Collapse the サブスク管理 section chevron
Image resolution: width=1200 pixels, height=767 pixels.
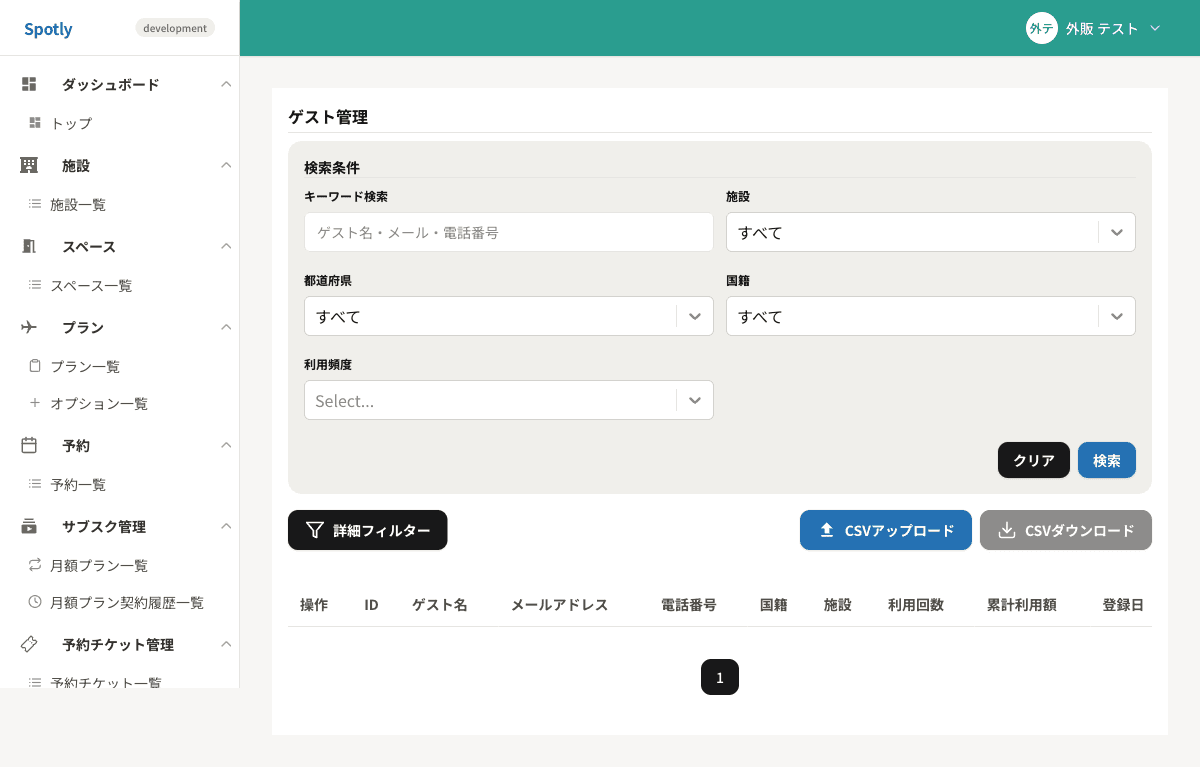pyautogui.click(x=226, y=526)
